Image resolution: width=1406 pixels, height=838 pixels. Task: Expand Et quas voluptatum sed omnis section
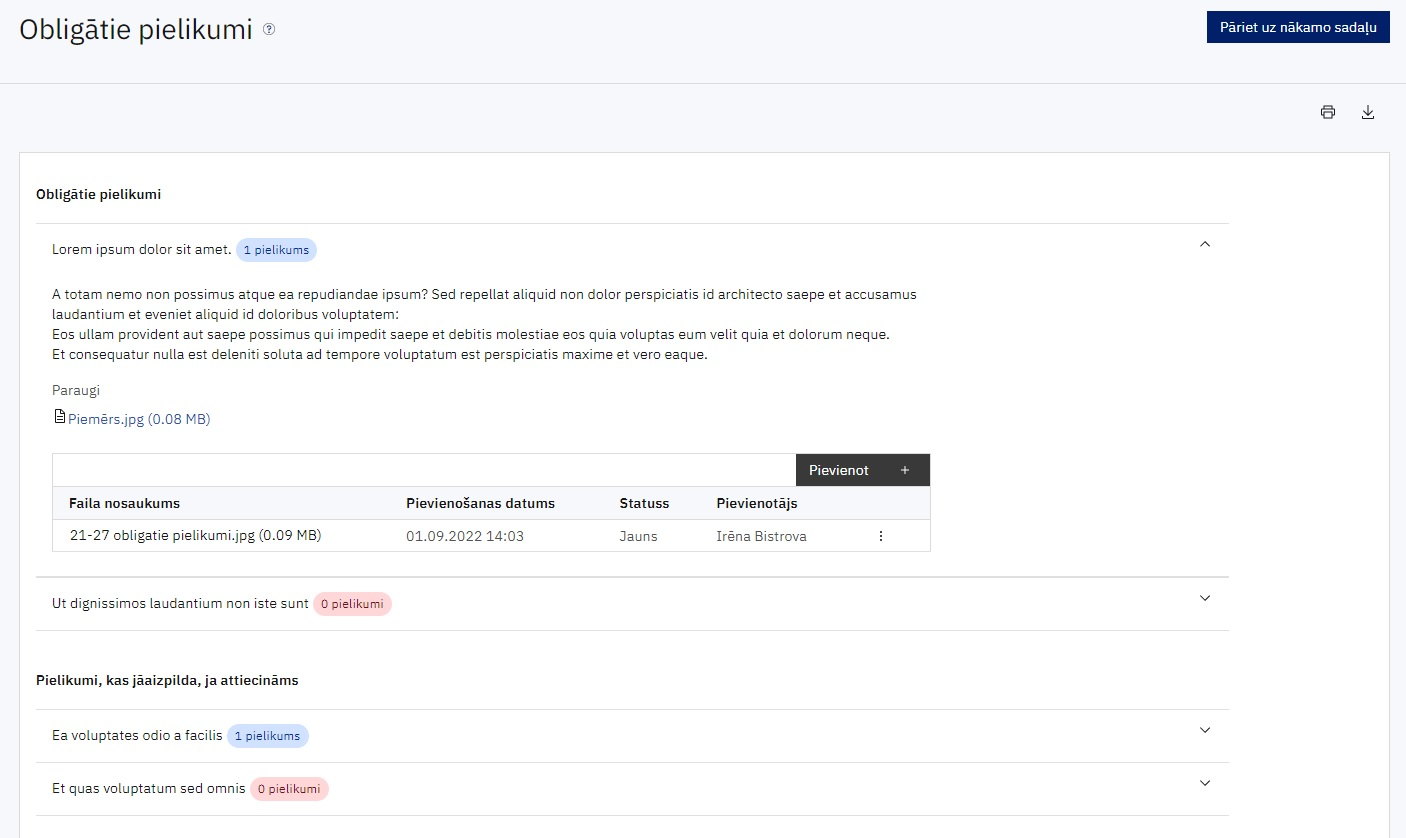[1205, 783]
